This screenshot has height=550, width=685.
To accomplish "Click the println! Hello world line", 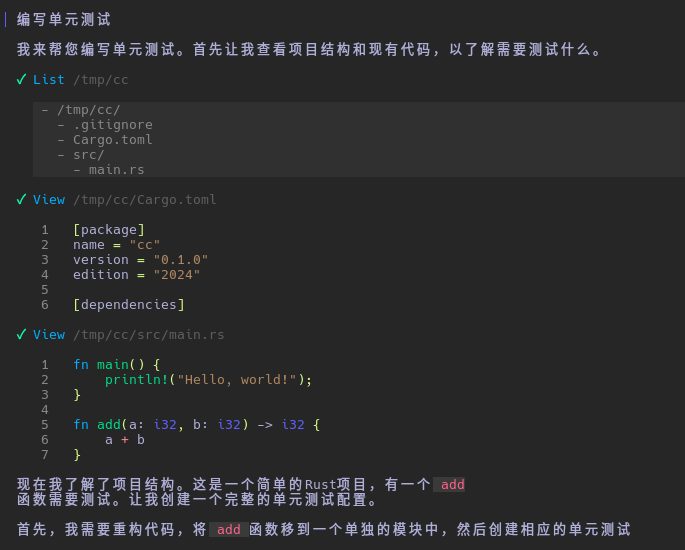I will pyautogui.click(x=208, y=379).
